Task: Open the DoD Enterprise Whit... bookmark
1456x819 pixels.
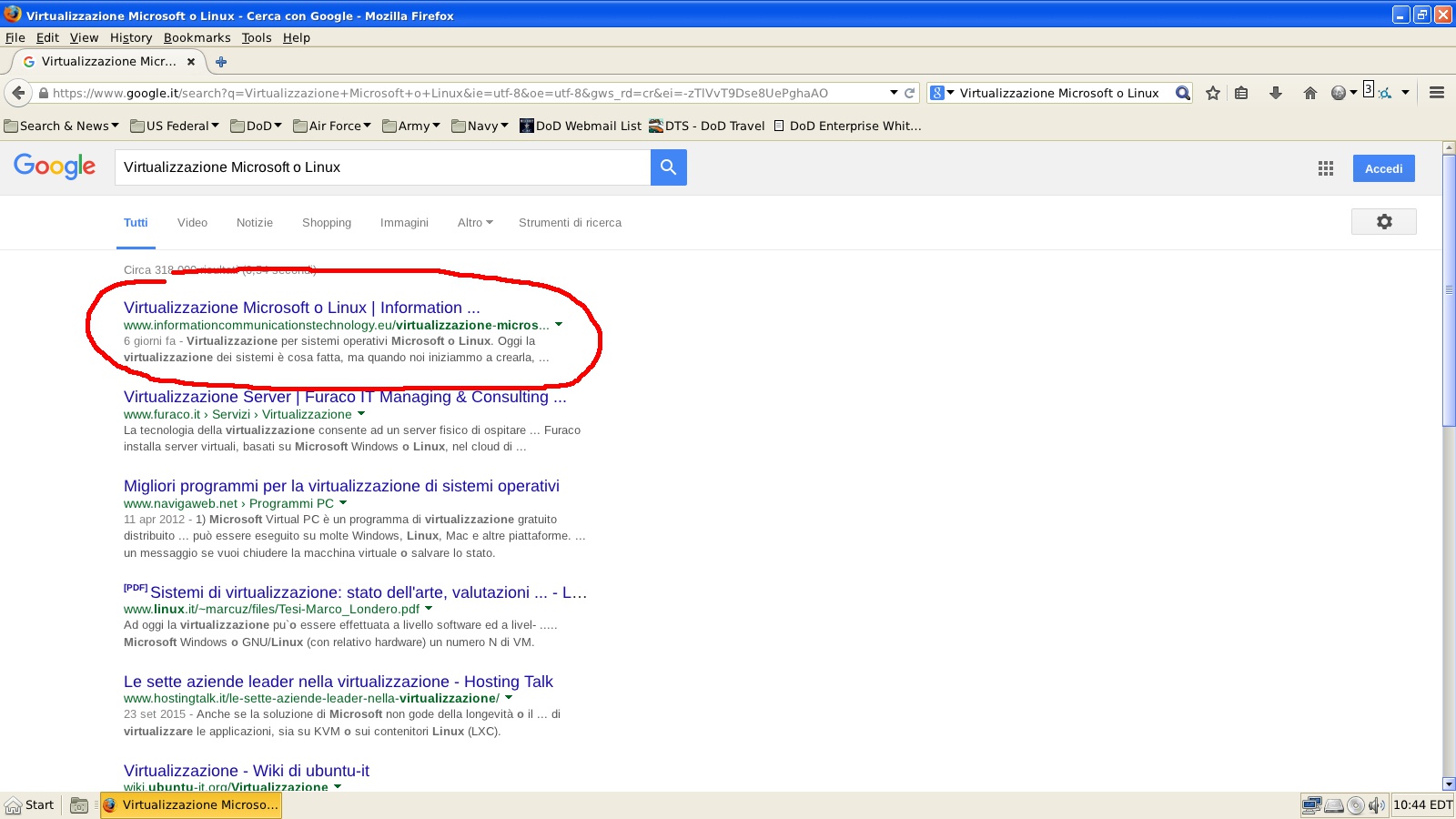Action: (x=847, y=126)
